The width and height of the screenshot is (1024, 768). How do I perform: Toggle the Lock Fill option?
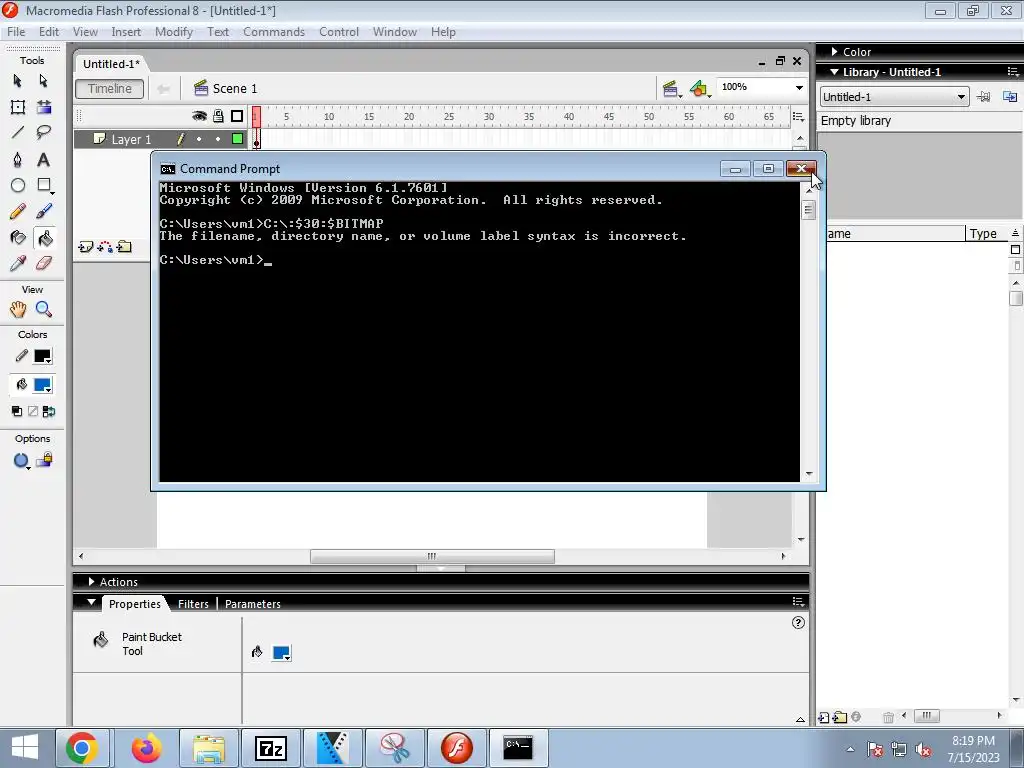point(44,460)
